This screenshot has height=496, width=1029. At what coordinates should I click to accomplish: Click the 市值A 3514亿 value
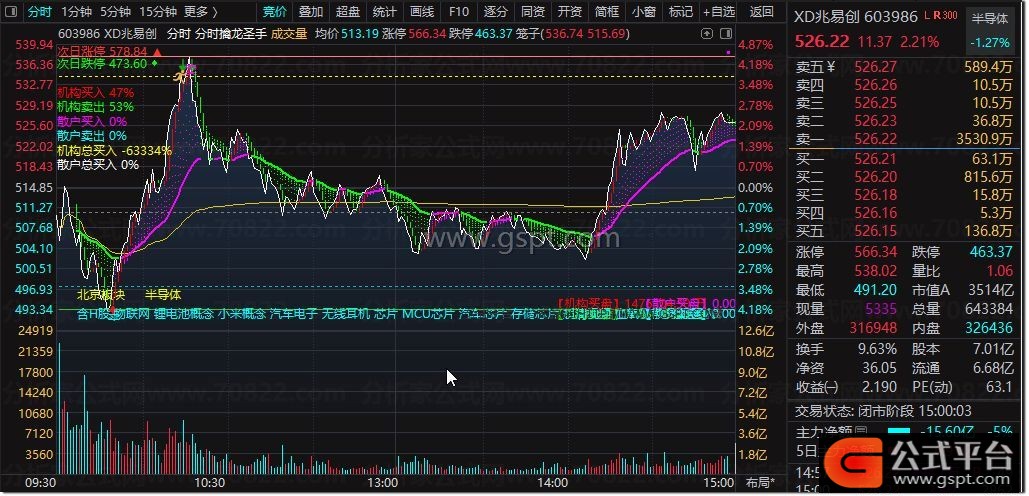point(990,289)
